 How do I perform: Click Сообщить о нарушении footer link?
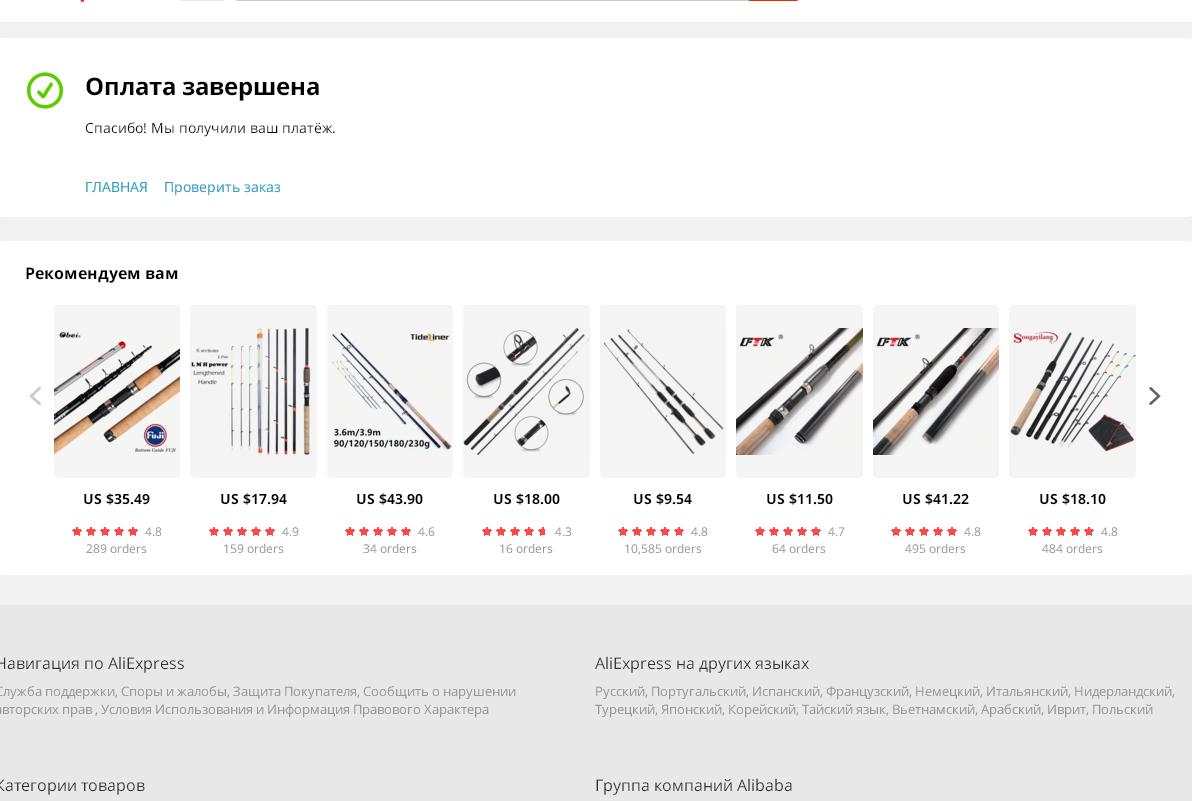(439, 692)
